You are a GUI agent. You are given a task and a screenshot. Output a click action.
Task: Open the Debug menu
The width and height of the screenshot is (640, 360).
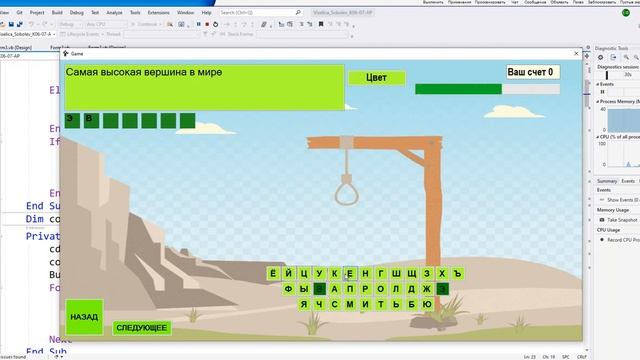click(76, 13)
